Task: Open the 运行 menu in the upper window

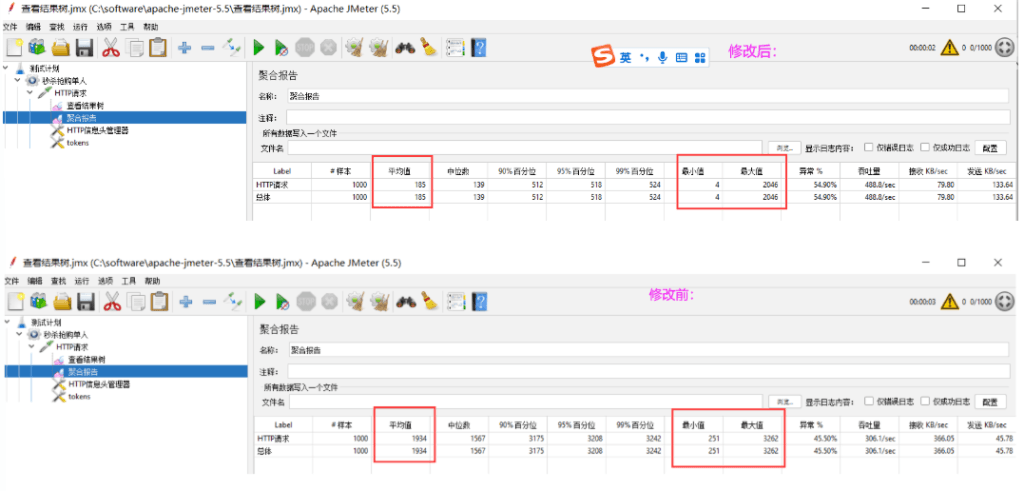Action: [x=80, y=26]
